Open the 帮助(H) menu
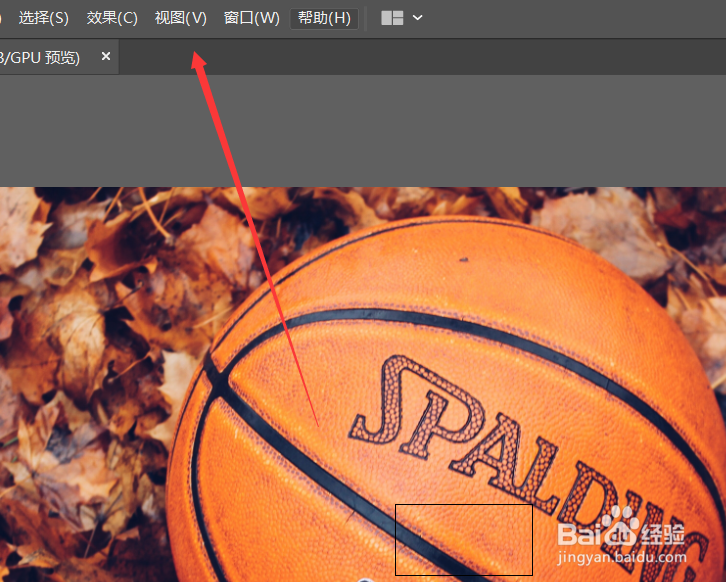 coord(324,19)
